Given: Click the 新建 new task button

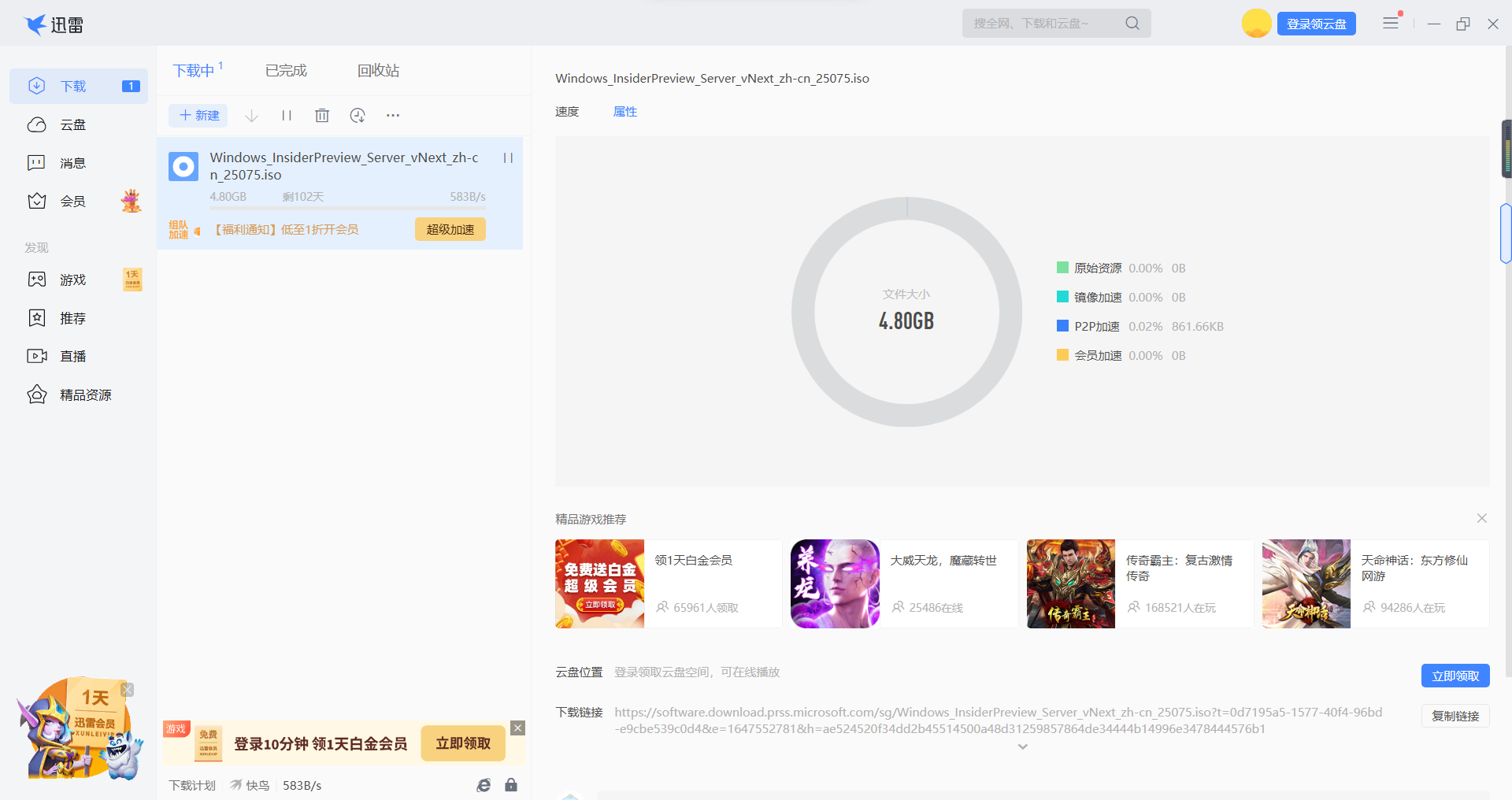Looking at the screenshot, I should [198, 116].
